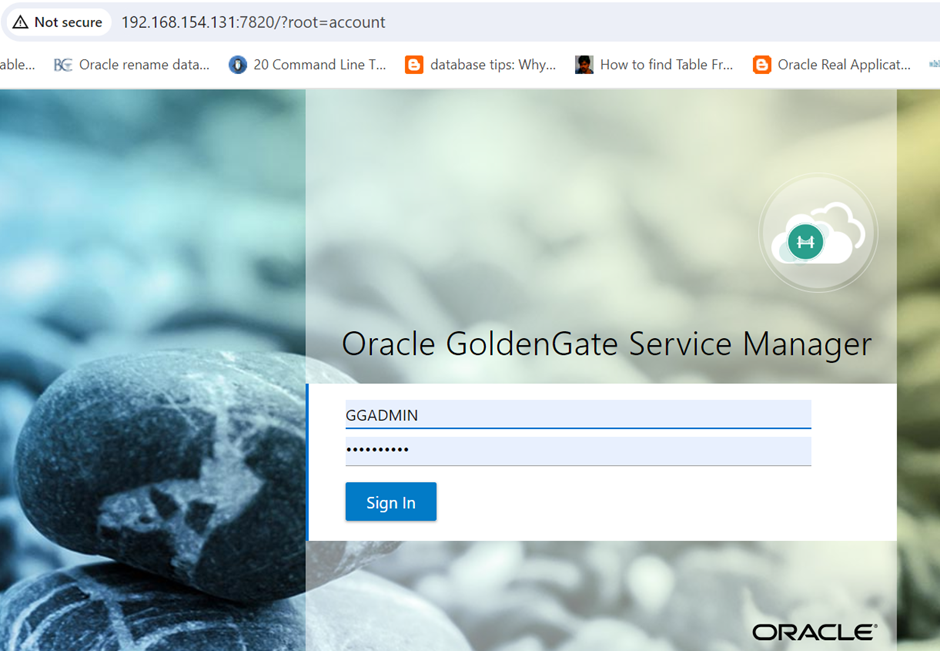The width and height of the screenshot is (940, 651).
Task: Click Blogger icon of Oracle Real Applicat bookmark
Action: pyautogui.click(x=762, y=65)
